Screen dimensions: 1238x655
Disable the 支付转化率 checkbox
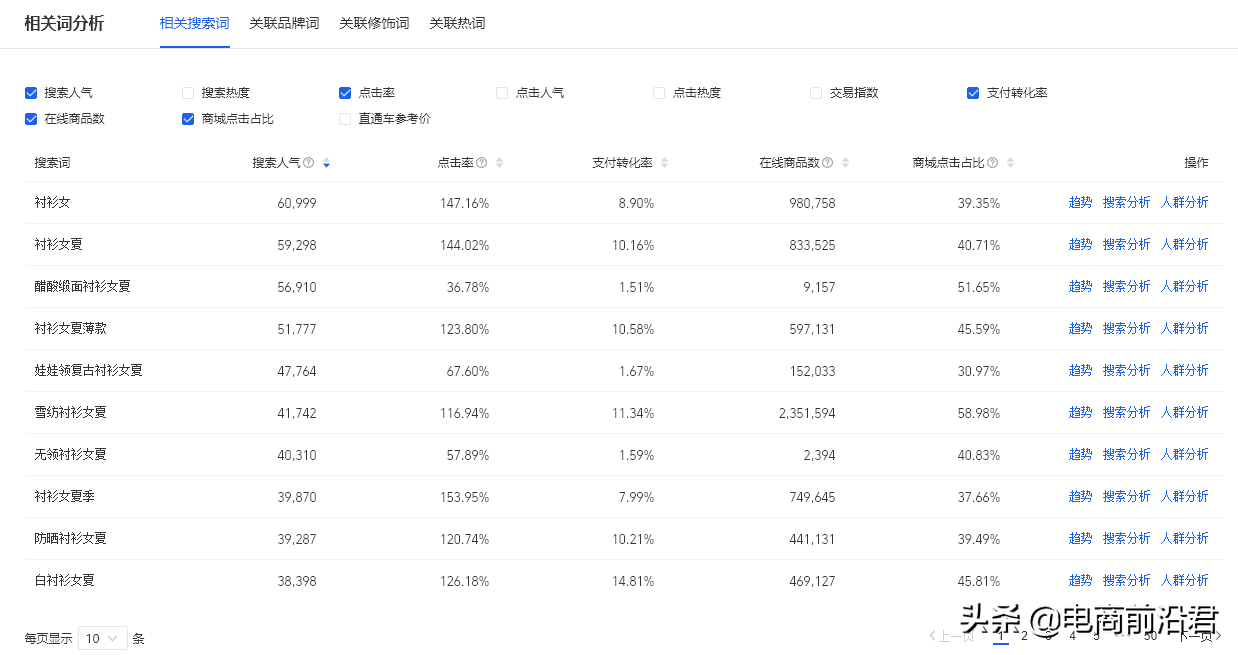click(972, 92)
